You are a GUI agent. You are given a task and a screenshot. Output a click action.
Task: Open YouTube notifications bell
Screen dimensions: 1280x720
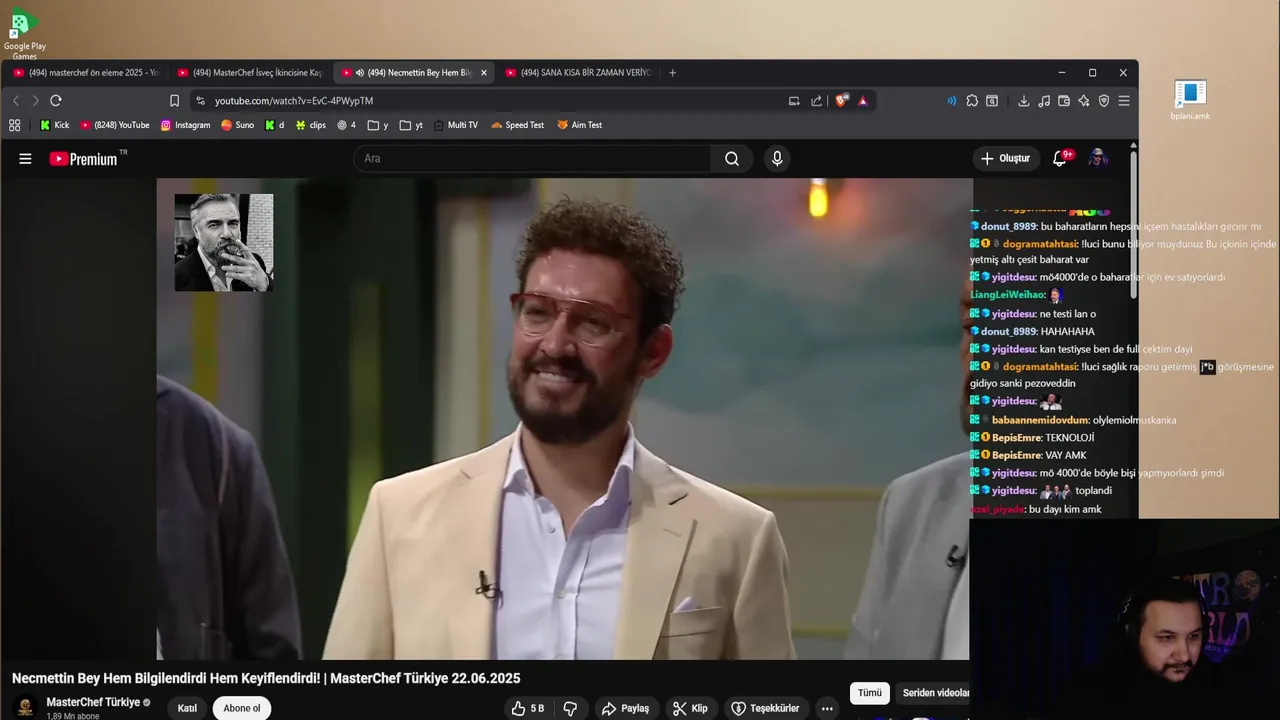click(x=1060, y=158)
